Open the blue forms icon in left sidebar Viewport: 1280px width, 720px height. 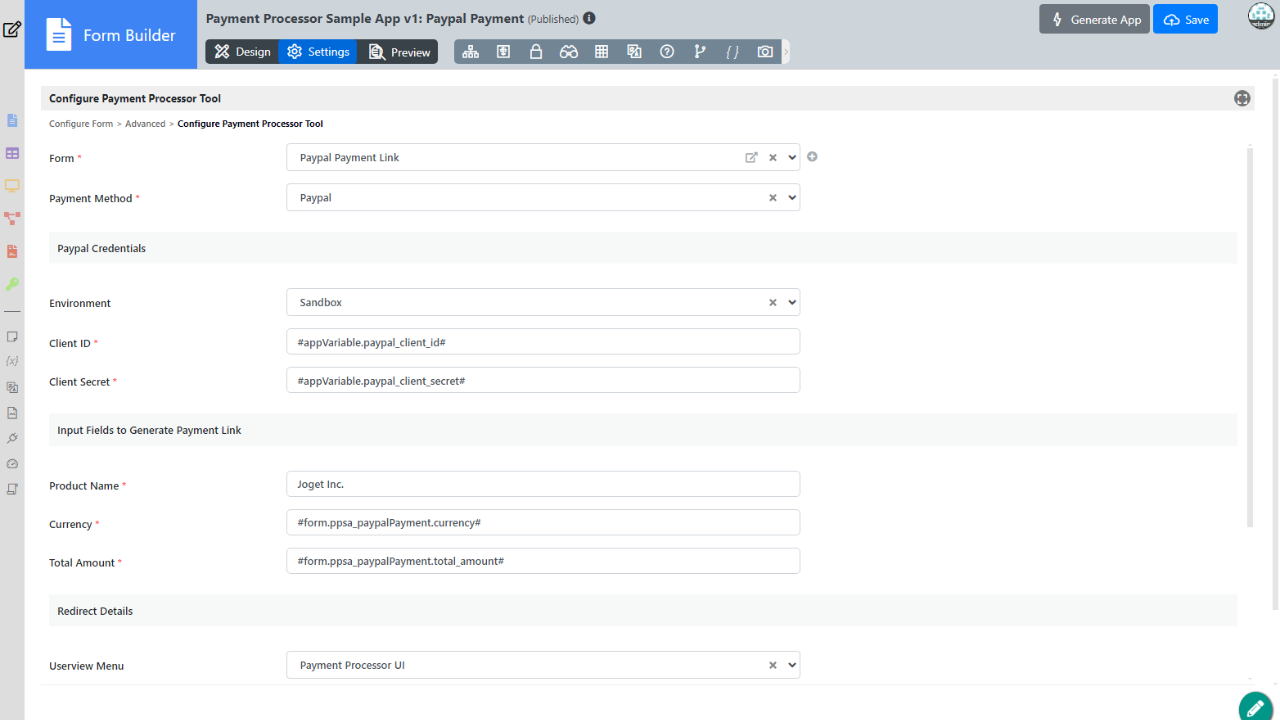point(12,120)
